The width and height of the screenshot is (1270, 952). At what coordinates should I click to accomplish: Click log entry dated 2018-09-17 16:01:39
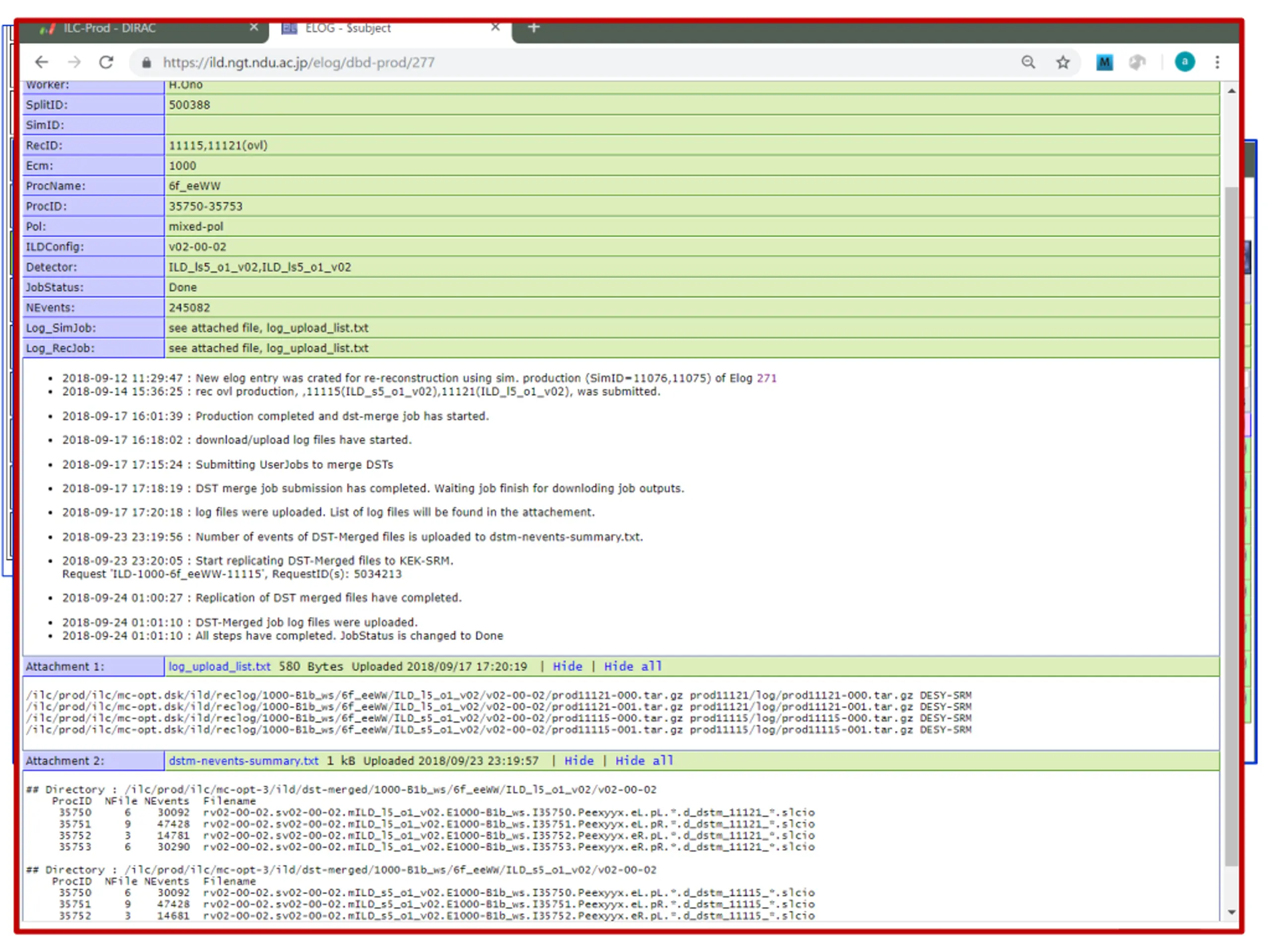pyautogui.click(x=276, y=416)
